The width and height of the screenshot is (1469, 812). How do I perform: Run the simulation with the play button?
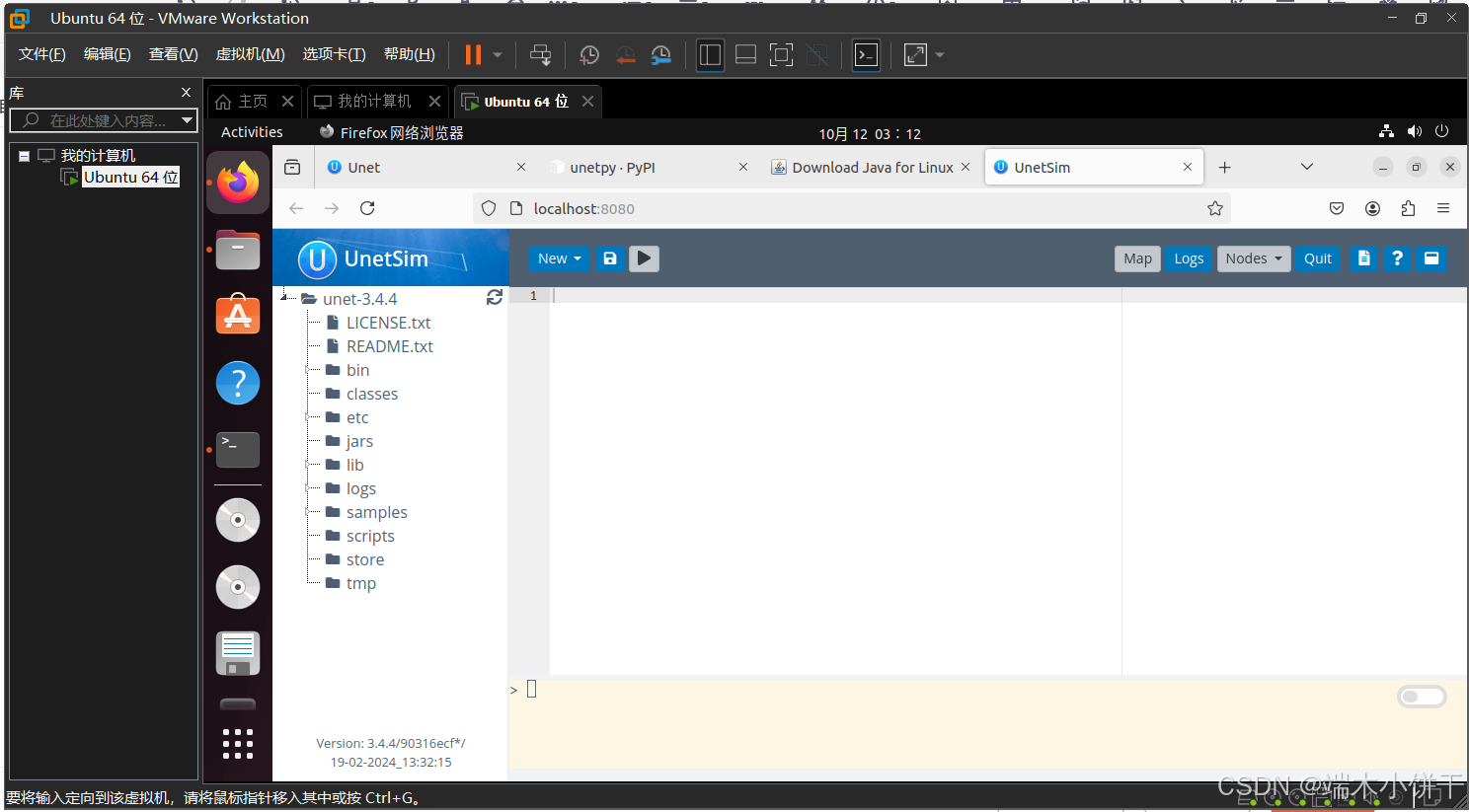(x=644, y=258)
